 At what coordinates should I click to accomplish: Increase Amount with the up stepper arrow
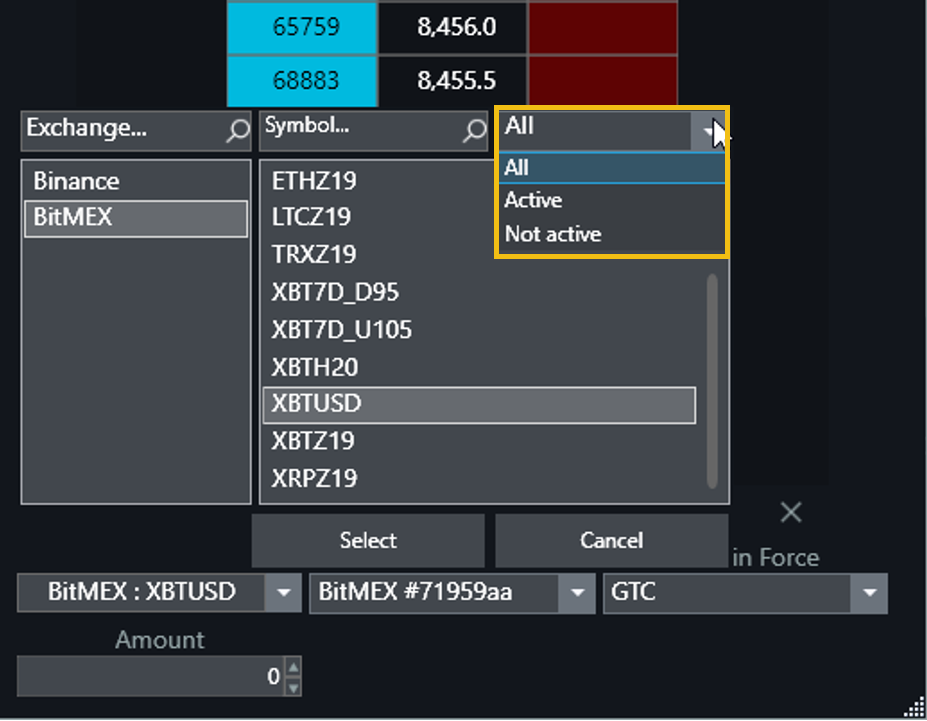pyautogui.click(x=293, y=667)
